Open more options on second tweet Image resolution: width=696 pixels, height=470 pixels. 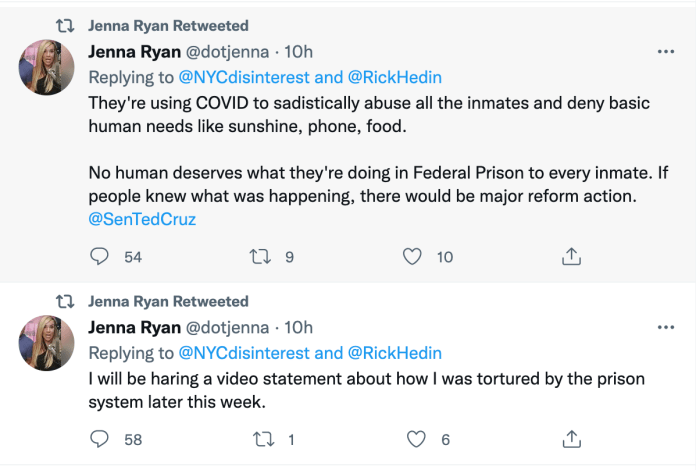coord(664,328)
